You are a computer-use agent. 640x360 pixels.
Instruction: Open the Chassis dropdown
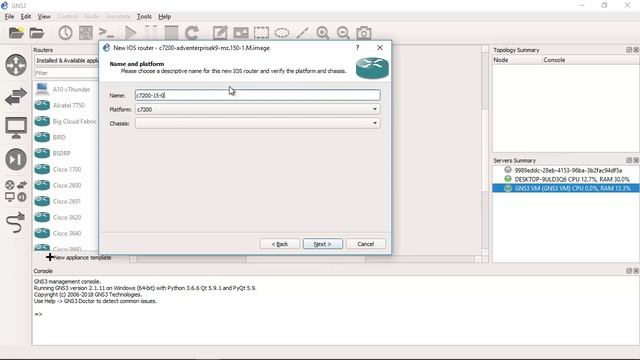[258, 123]
